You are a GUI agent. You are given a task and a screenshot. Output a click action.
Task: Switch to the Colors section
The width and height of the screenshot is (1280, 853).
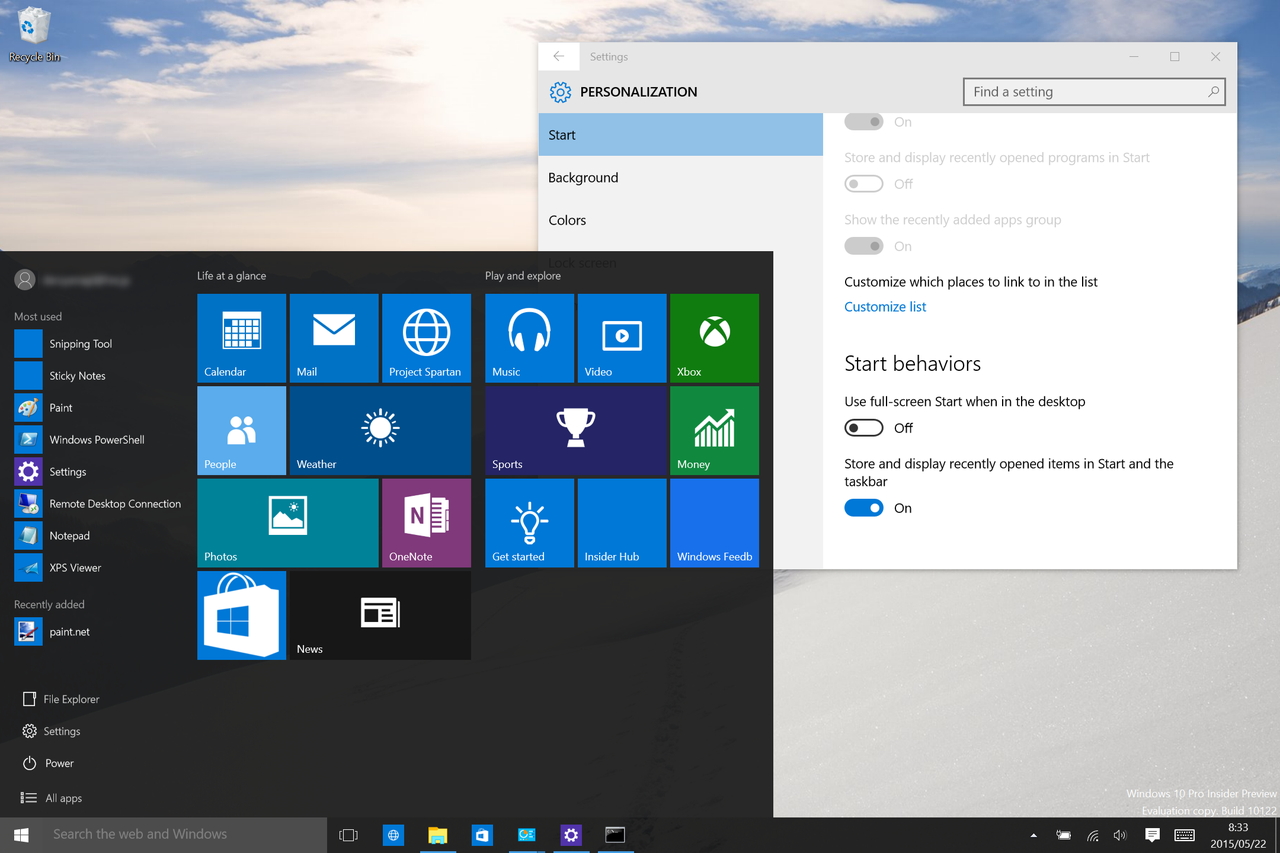click(681, 220)
